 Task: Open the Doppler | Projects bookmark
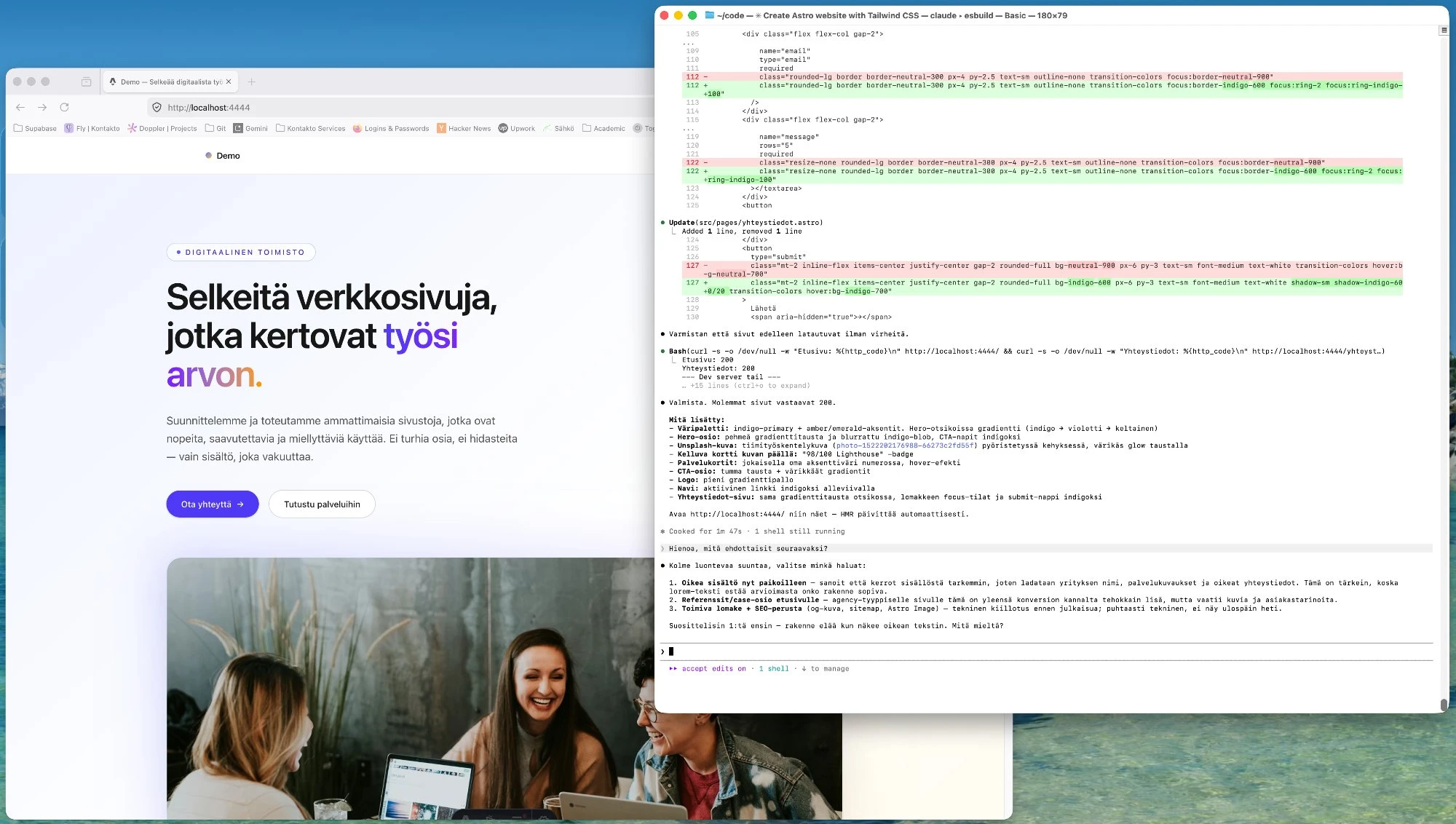161,128
